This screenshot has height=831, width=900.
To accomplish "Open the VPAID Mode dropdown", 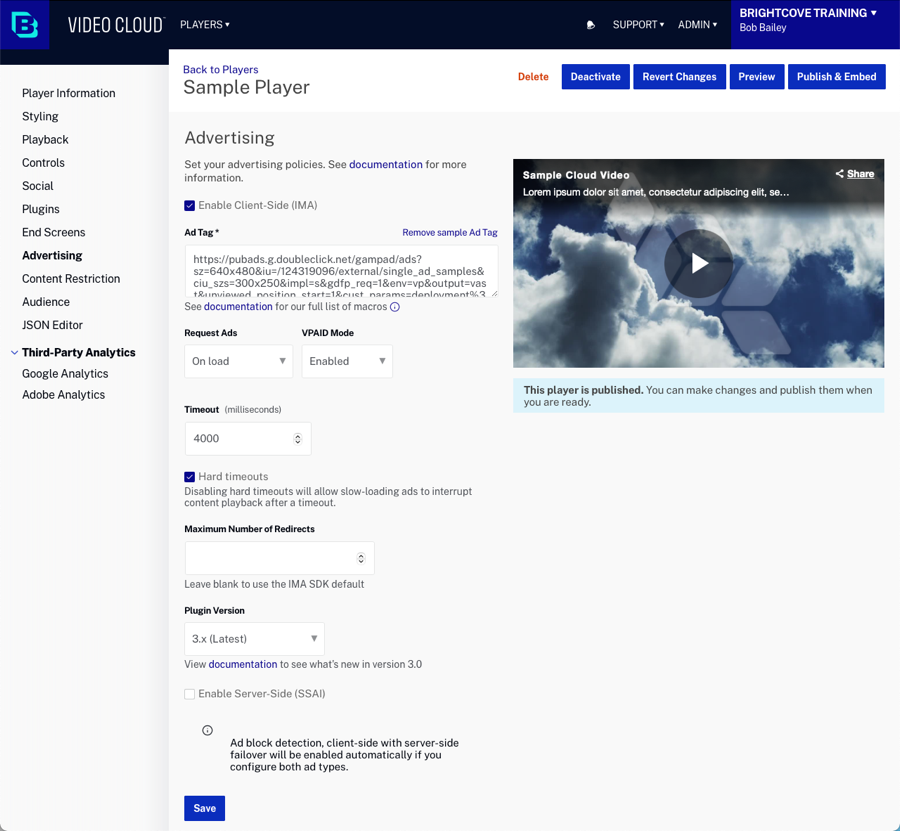I will click(x=347, y=361).
